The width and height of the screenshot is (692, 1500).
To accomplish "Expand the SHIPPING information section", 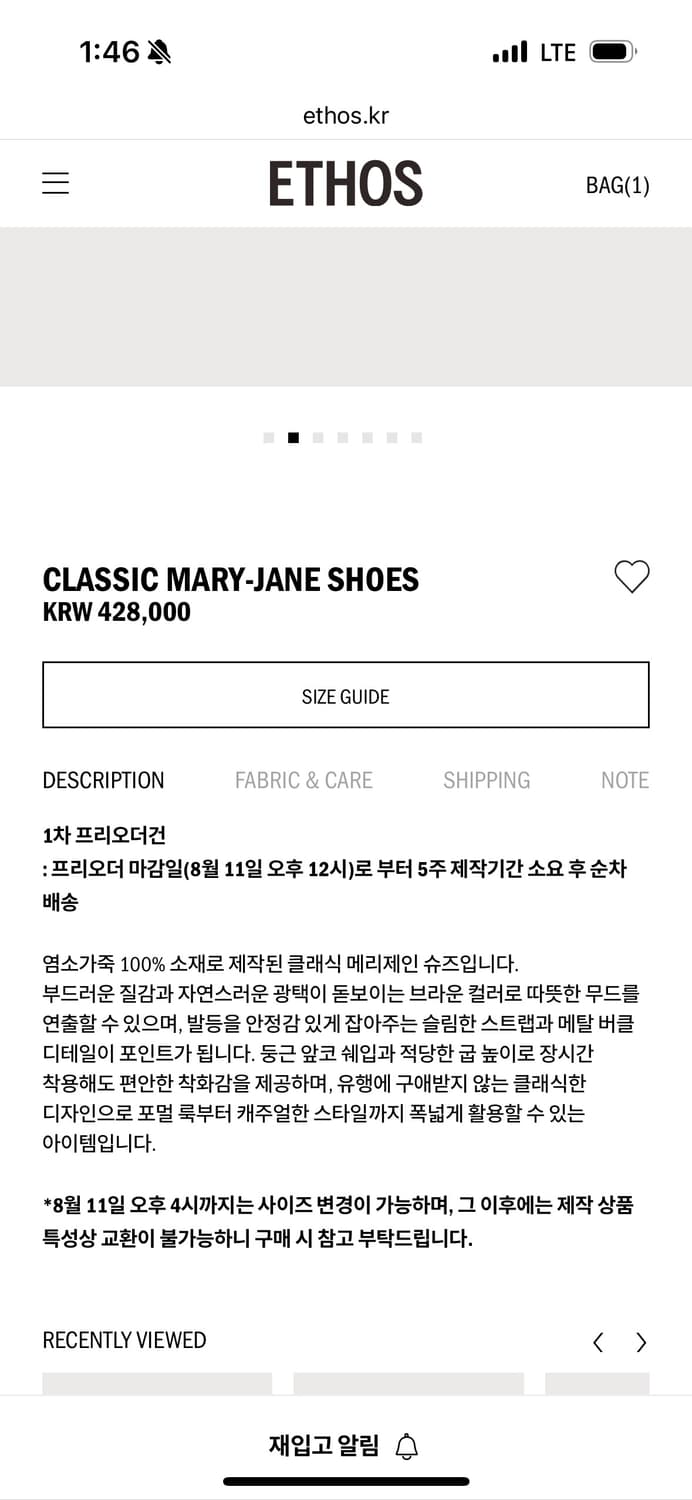I will 486,780.
